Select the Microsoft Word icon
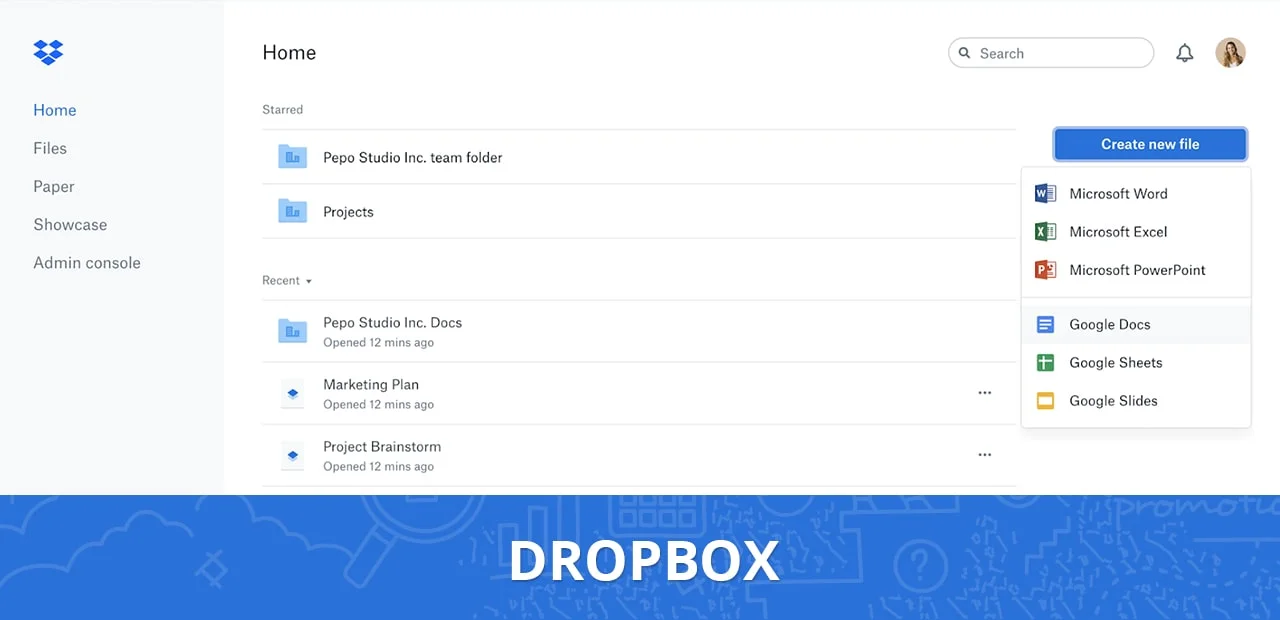The height and width of the screenshot is (620, 1280). click(1044, 193)
